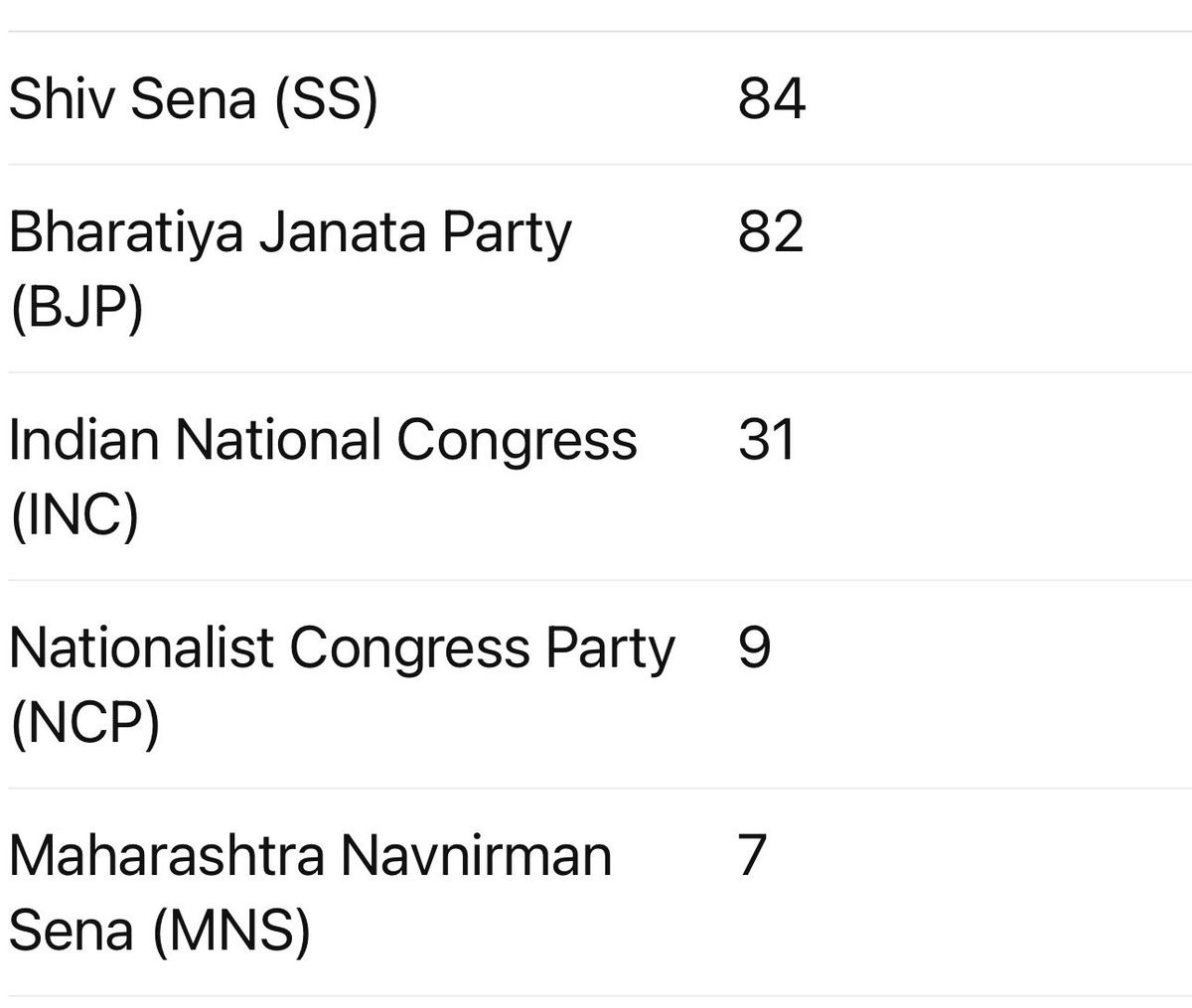Viewport: 1192px width, 1008px height.
Task: Click the (BJP) abbreviation text
Action: point(76,308)
